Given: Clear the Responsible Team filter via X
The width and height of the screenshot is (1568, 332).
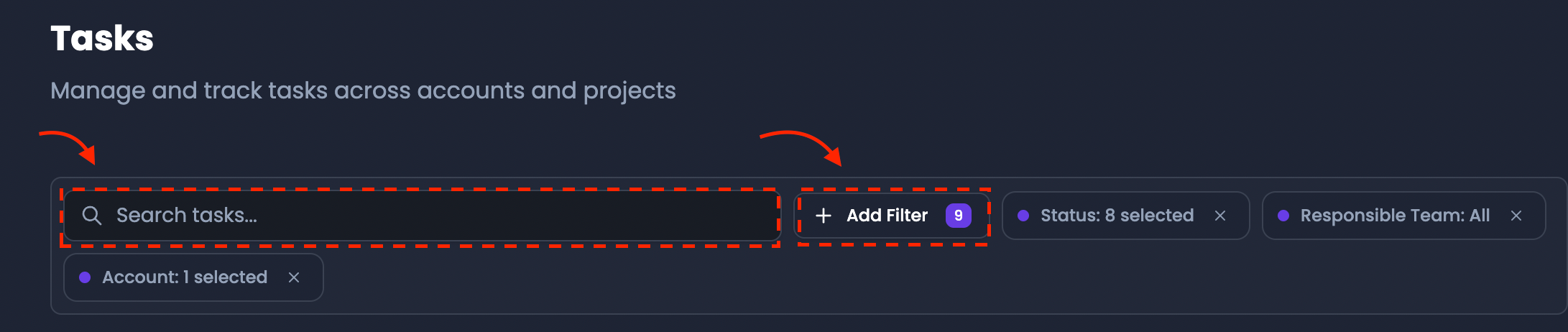Looking at the screenshot, I should 1516,216.
